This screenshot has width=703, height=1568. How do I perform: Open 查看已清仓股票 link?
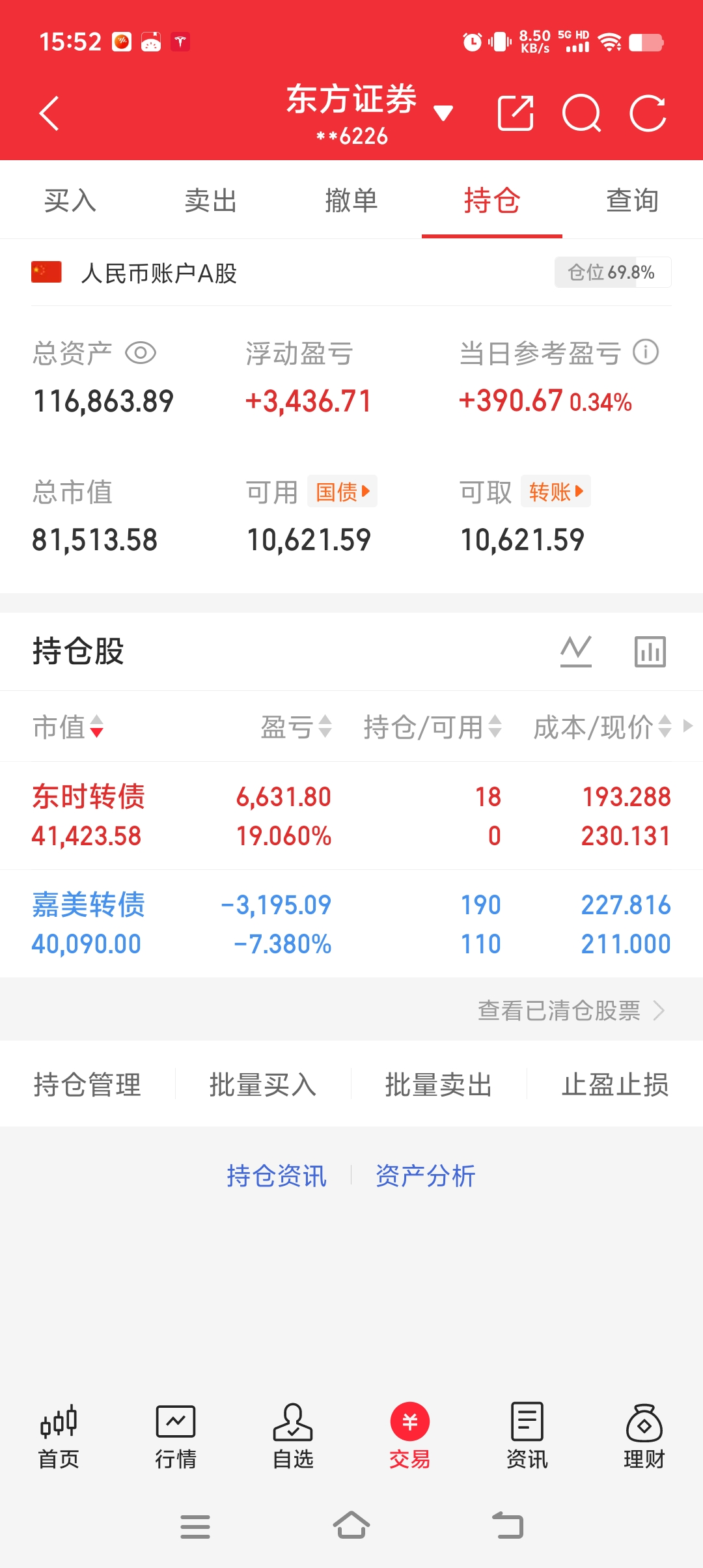click(572, 1011)
